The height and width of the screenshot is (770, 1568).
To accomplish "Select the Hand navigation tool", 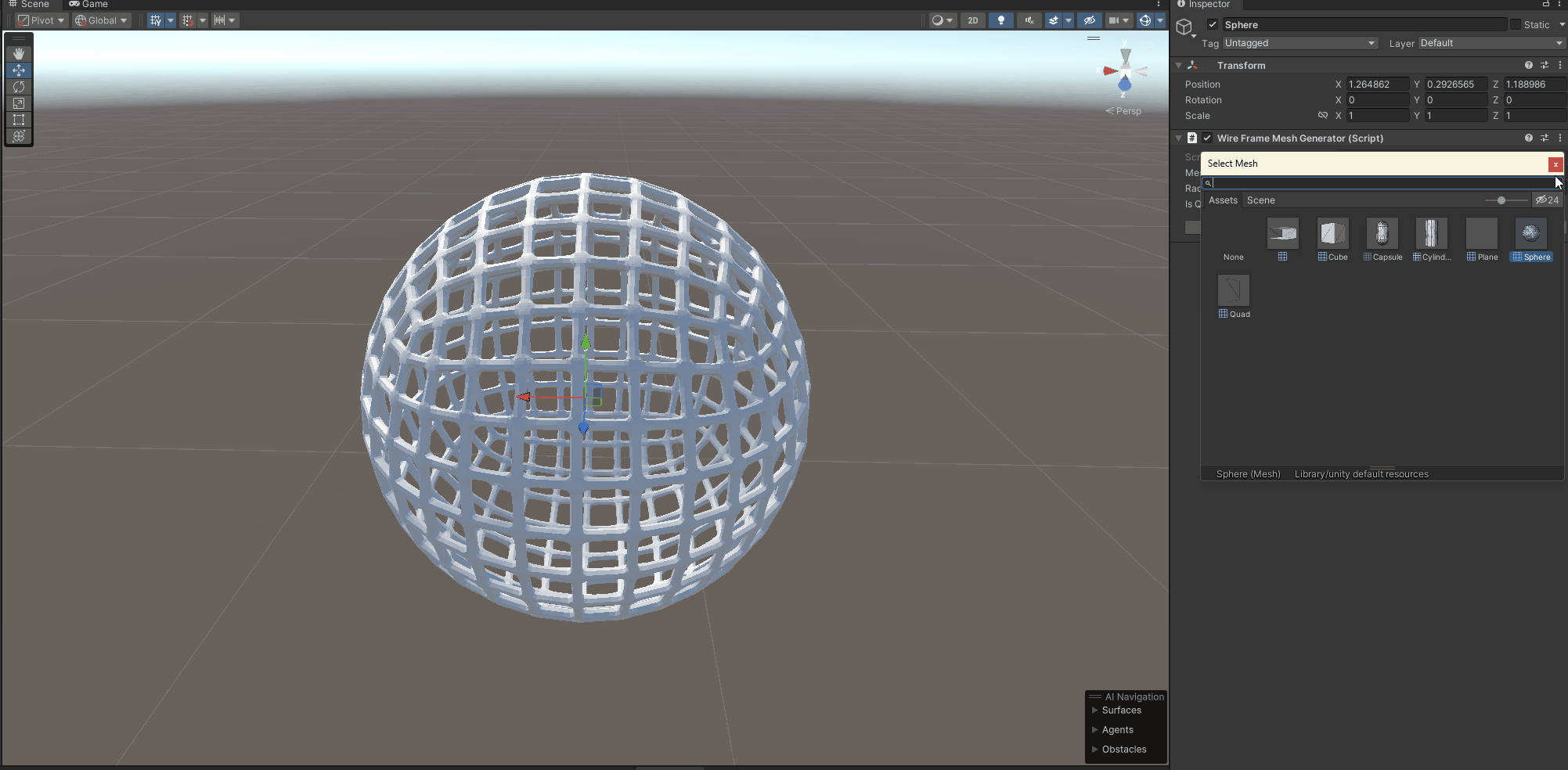I will 18,53.
